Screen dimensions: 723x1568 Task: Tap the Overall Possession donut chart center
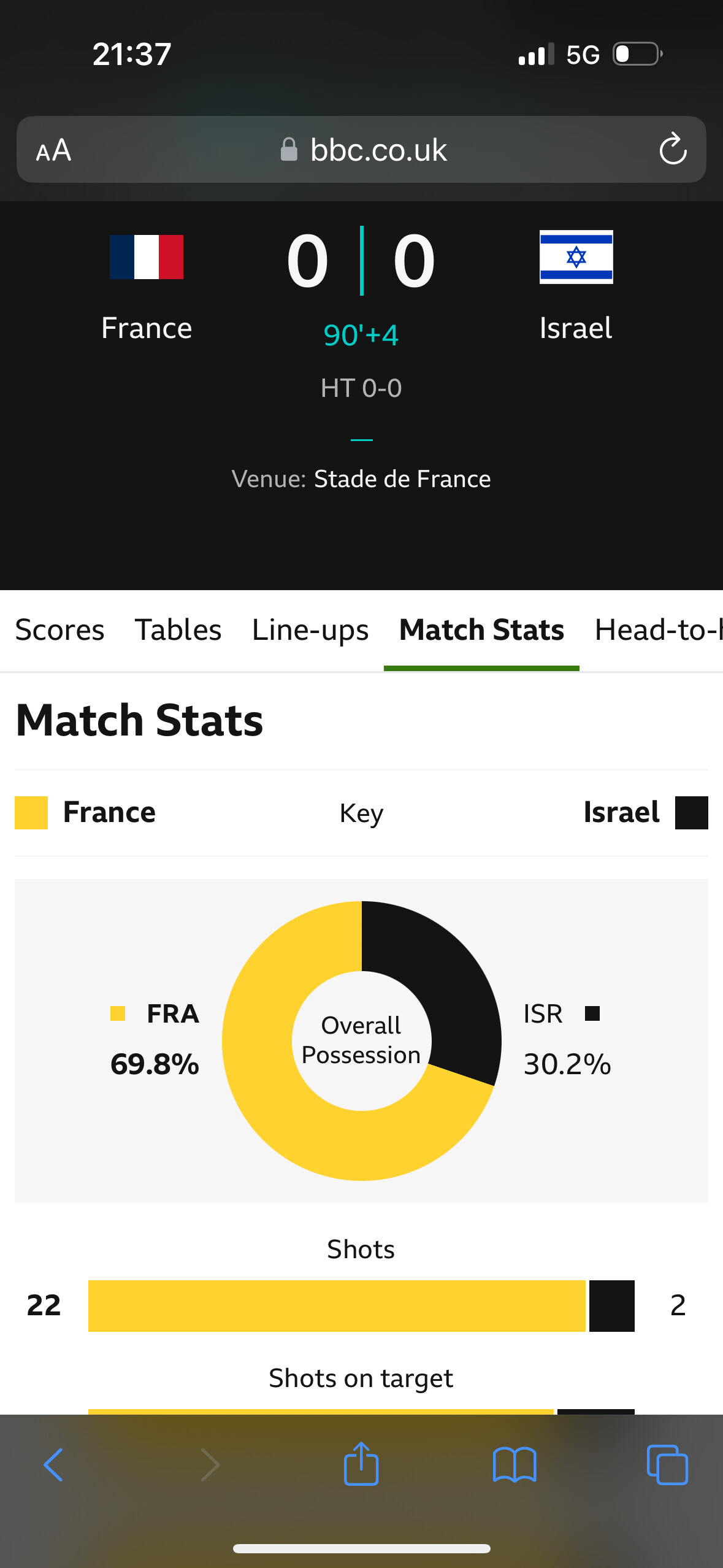(361, 1040)
